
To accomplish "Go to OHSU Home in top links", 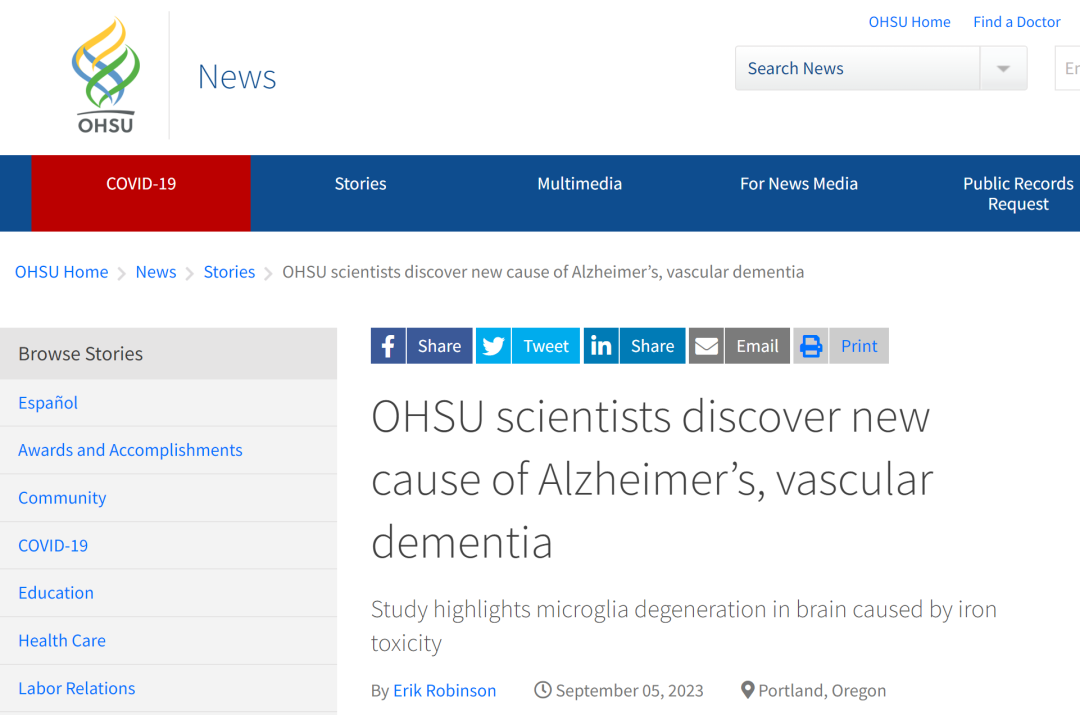I will pyautogui.click(x=909, y=22).
